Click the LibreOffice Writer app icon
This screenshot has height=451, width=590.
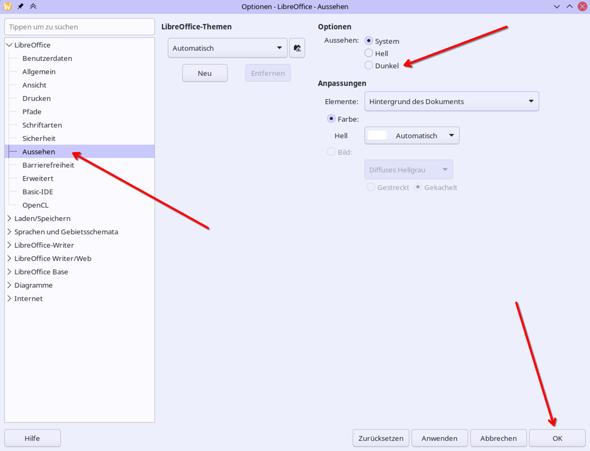click(x=7, y=6)
